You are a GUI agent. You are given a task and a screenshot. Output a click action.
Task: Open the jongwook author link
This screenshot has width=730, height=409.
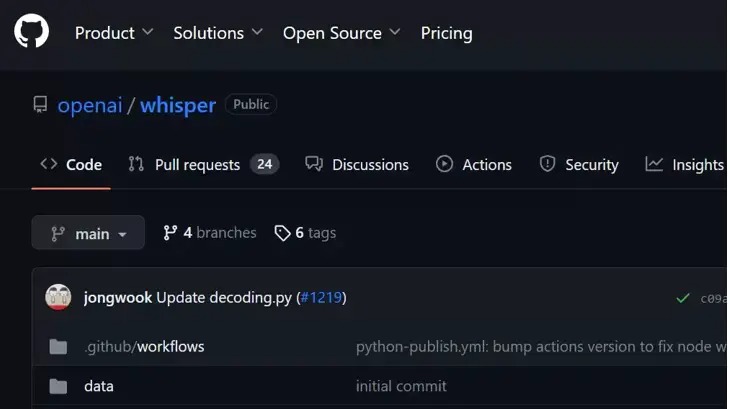coord(118,298)
